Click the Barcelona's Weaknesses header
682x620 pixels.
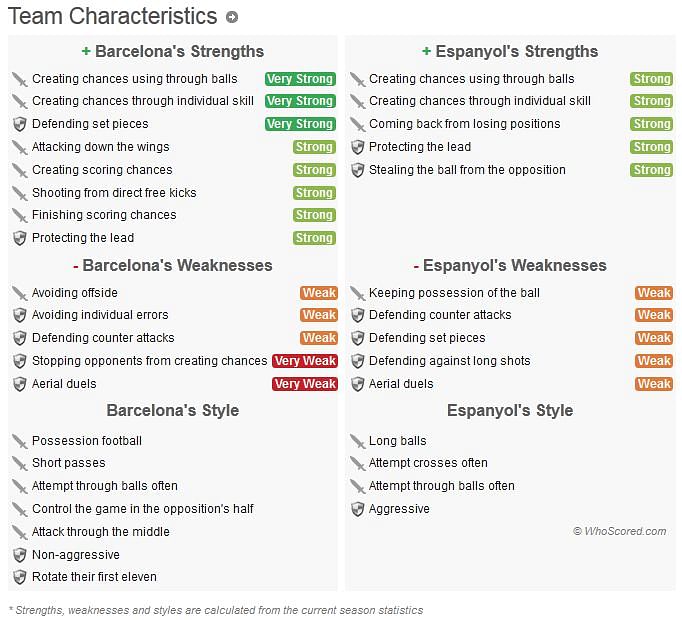click(x=173, y=265)
